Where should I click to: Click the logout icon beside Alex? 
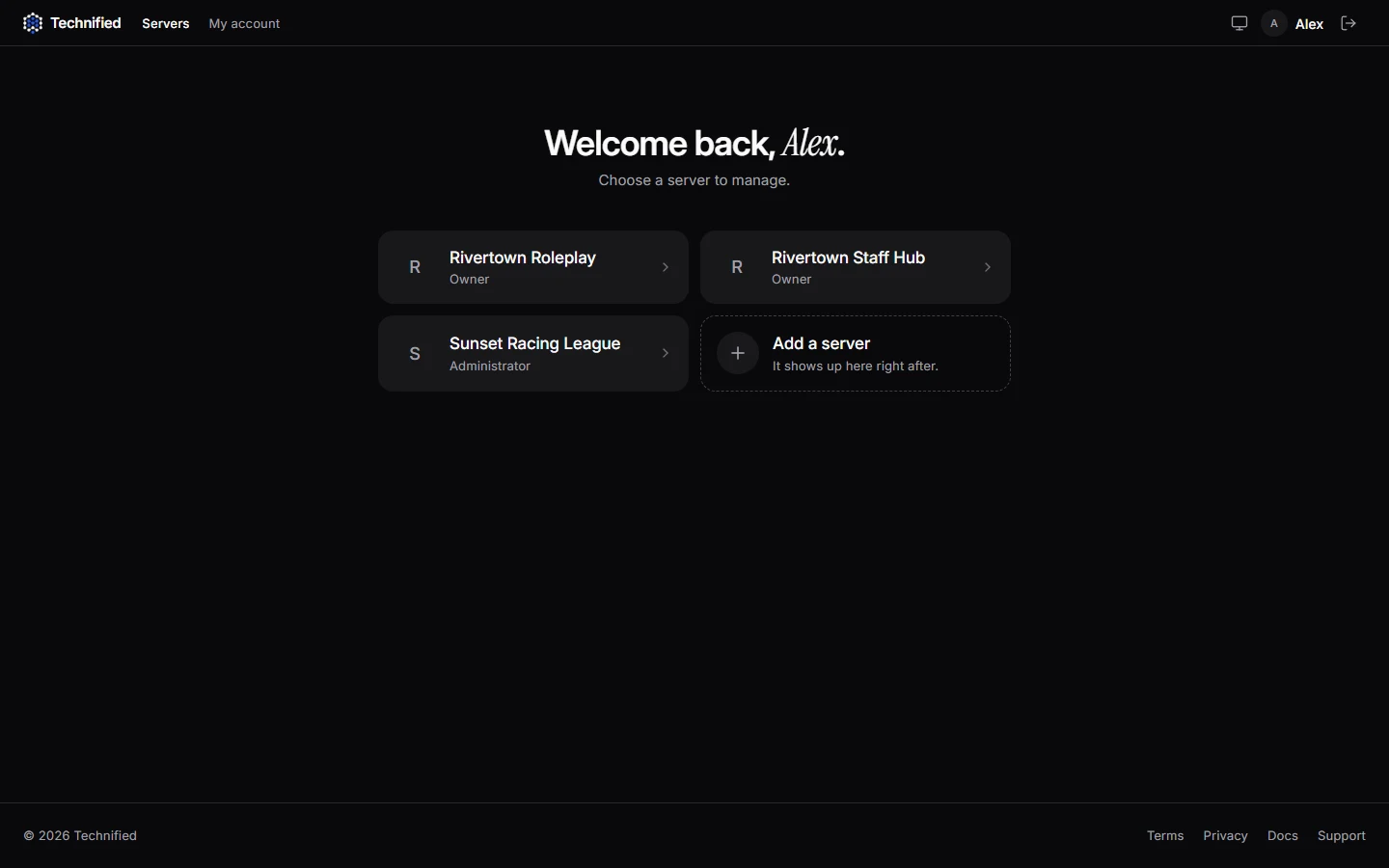click(x=1348, y=23)
